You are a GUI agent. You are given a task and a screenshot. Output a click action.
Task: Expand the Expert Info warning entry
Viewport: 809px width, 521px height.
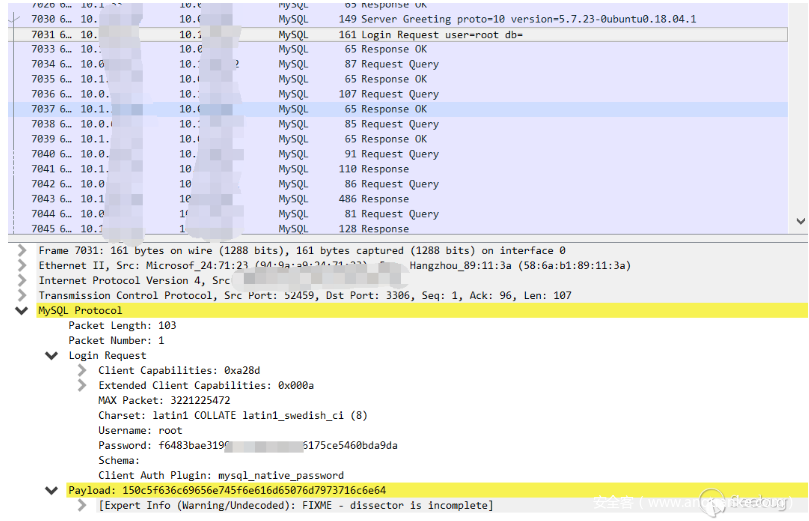(82, 505)
